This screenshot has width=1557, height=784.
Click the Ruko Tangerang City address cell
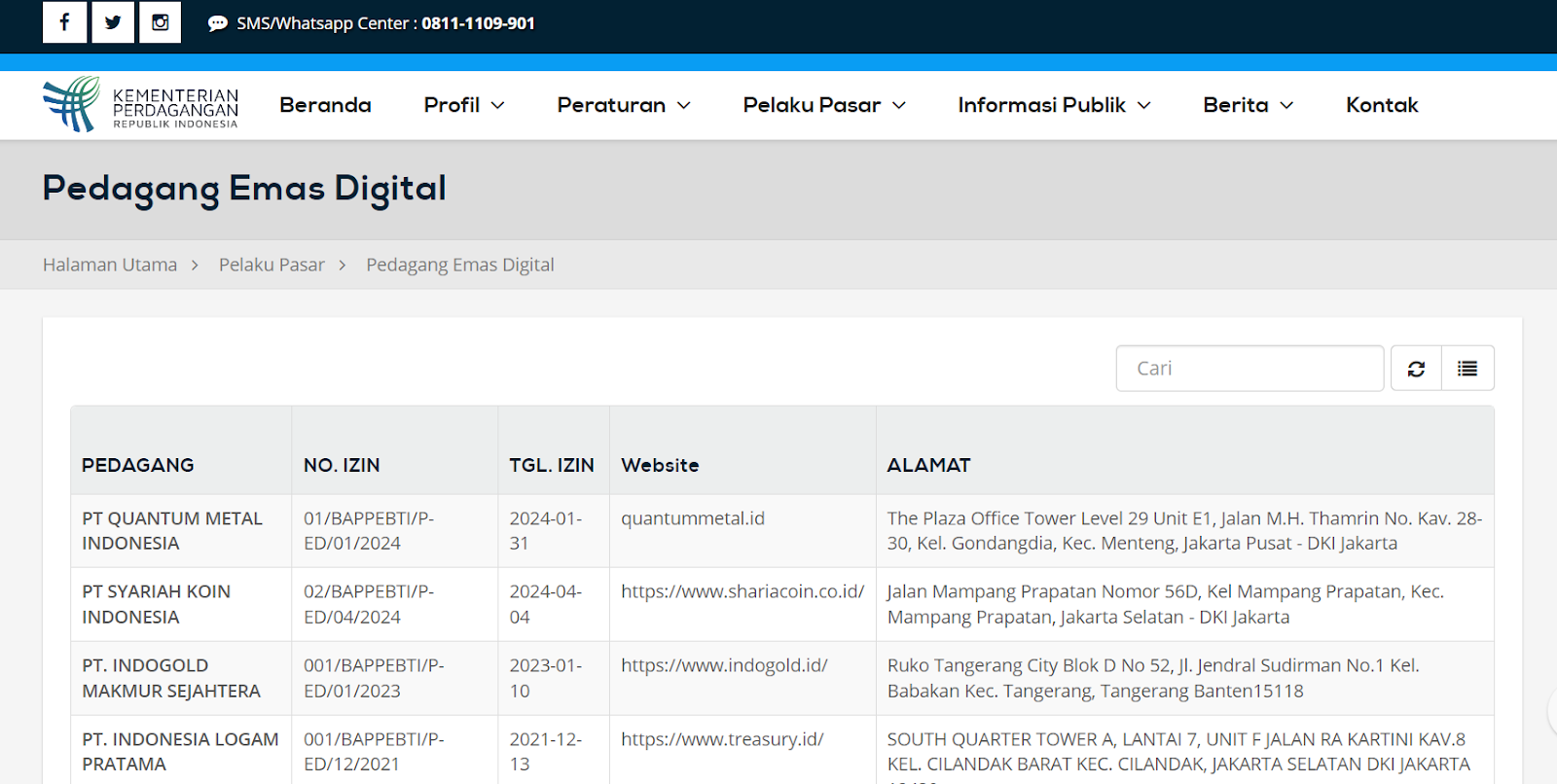pyautogui.click(x=1185, y=678)
